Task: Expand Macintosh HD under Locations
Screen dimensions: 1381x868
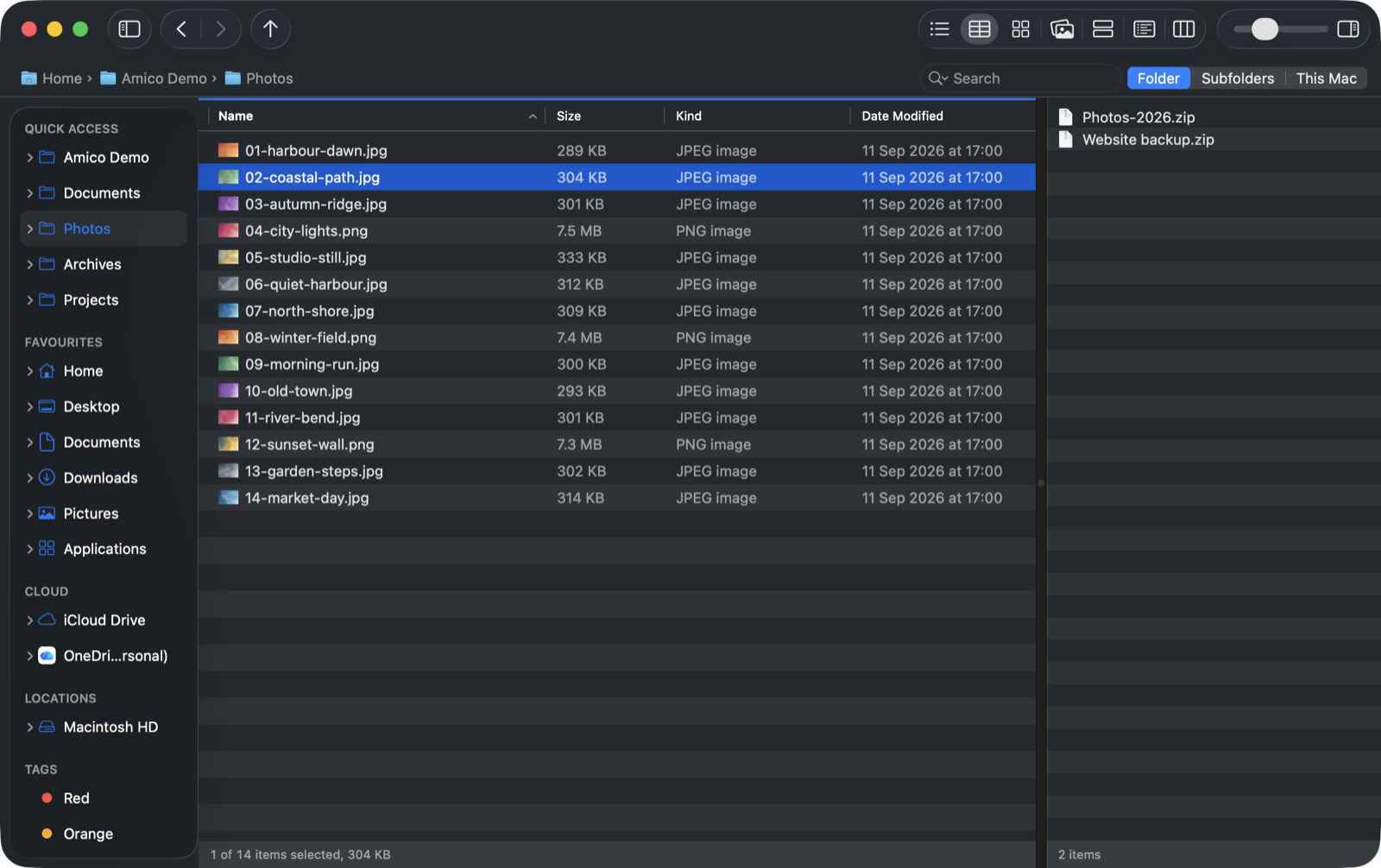Action: point(30,726)
